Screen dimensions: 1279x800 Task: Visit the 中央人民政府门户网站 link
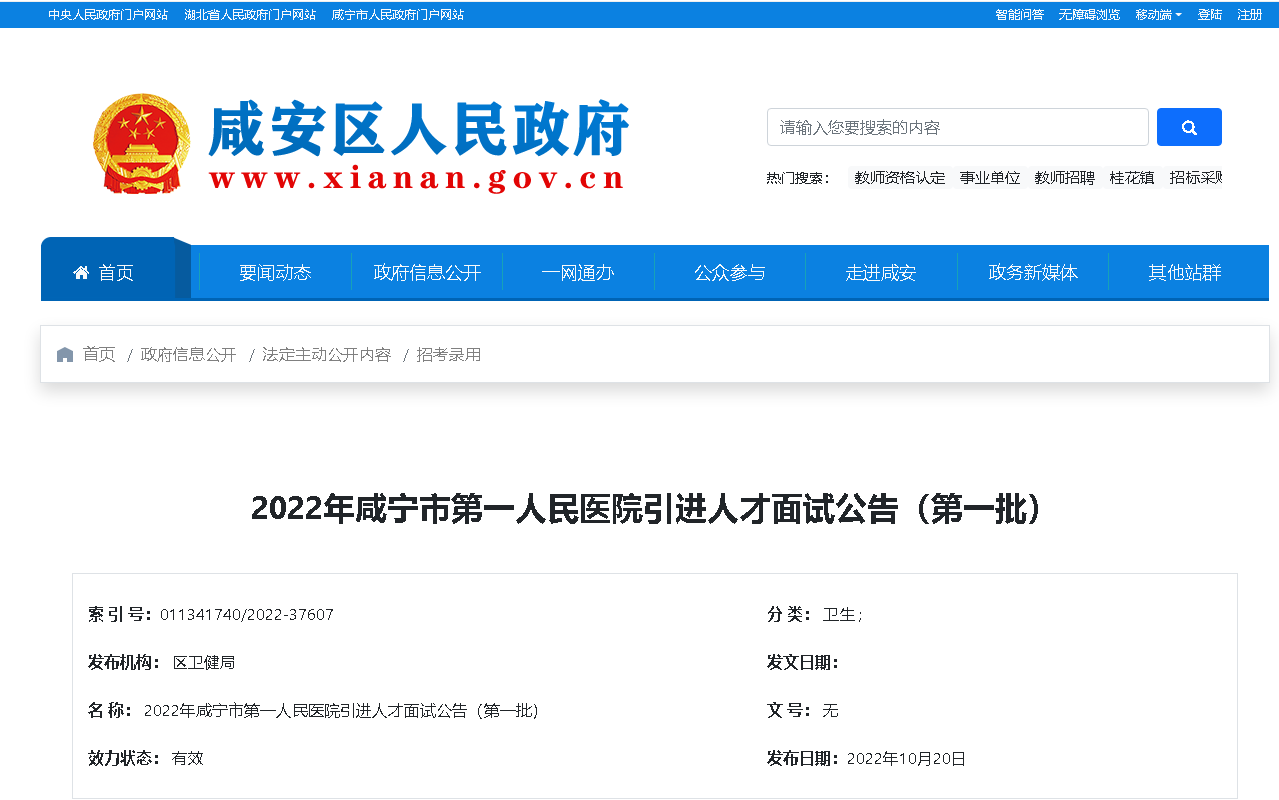tap(108, 15)
